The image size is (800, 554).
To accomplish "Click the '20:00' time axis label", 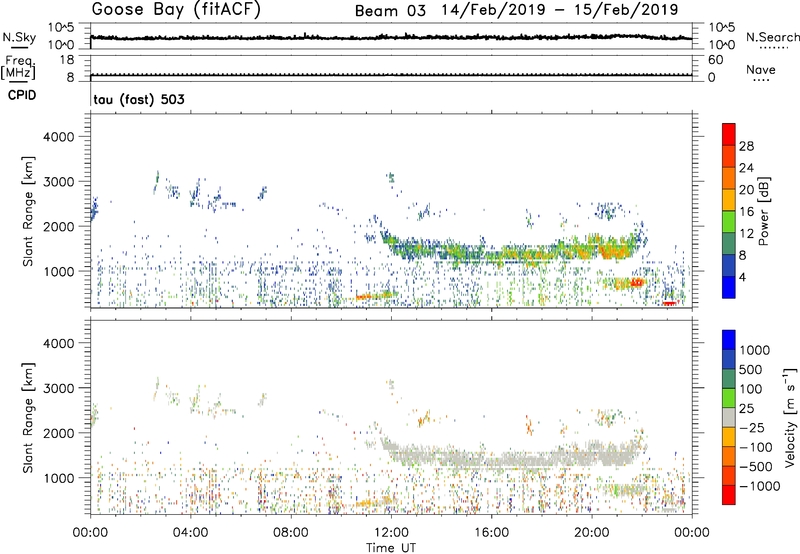I will (592, 533).
